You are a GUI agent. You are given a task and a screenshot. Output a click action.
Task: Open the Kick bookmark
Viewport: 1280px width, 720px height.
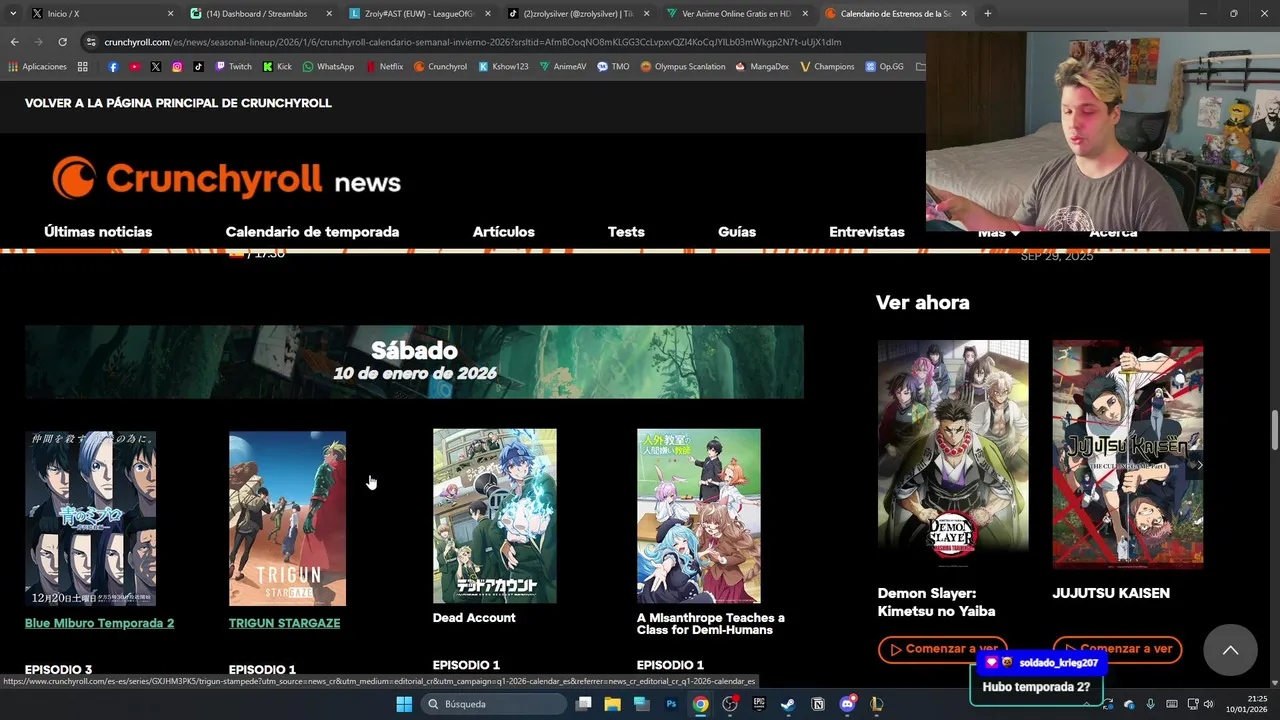(x=278, y=67)
